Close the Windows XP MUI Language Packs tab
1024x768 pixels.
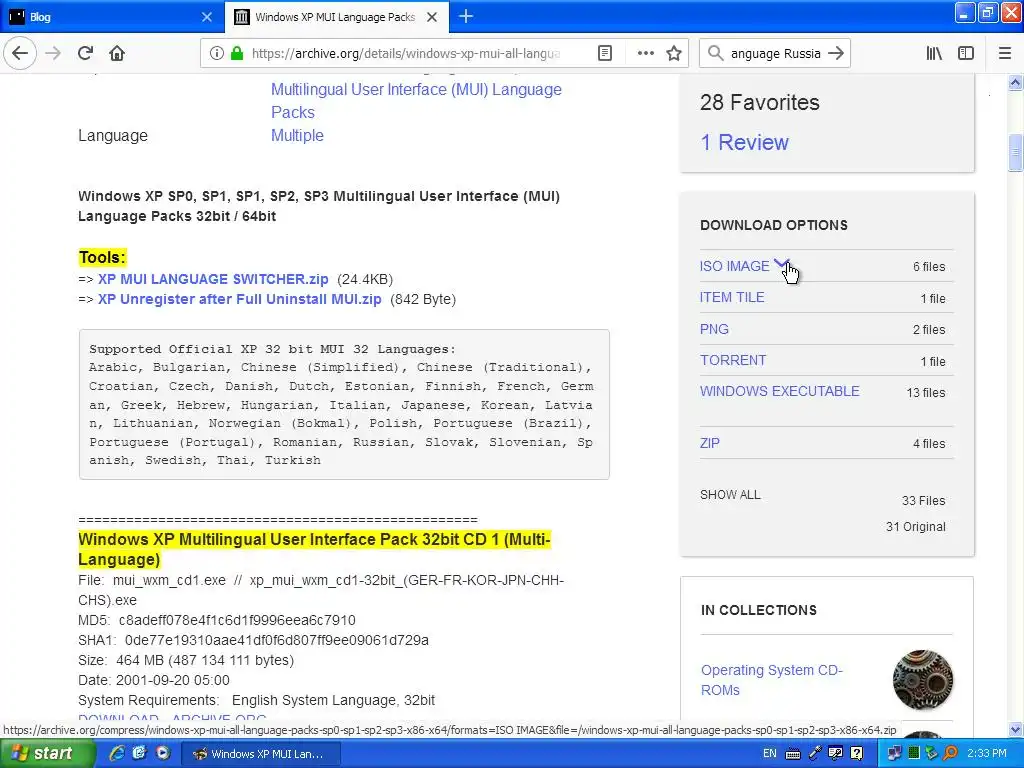(432, 17)
